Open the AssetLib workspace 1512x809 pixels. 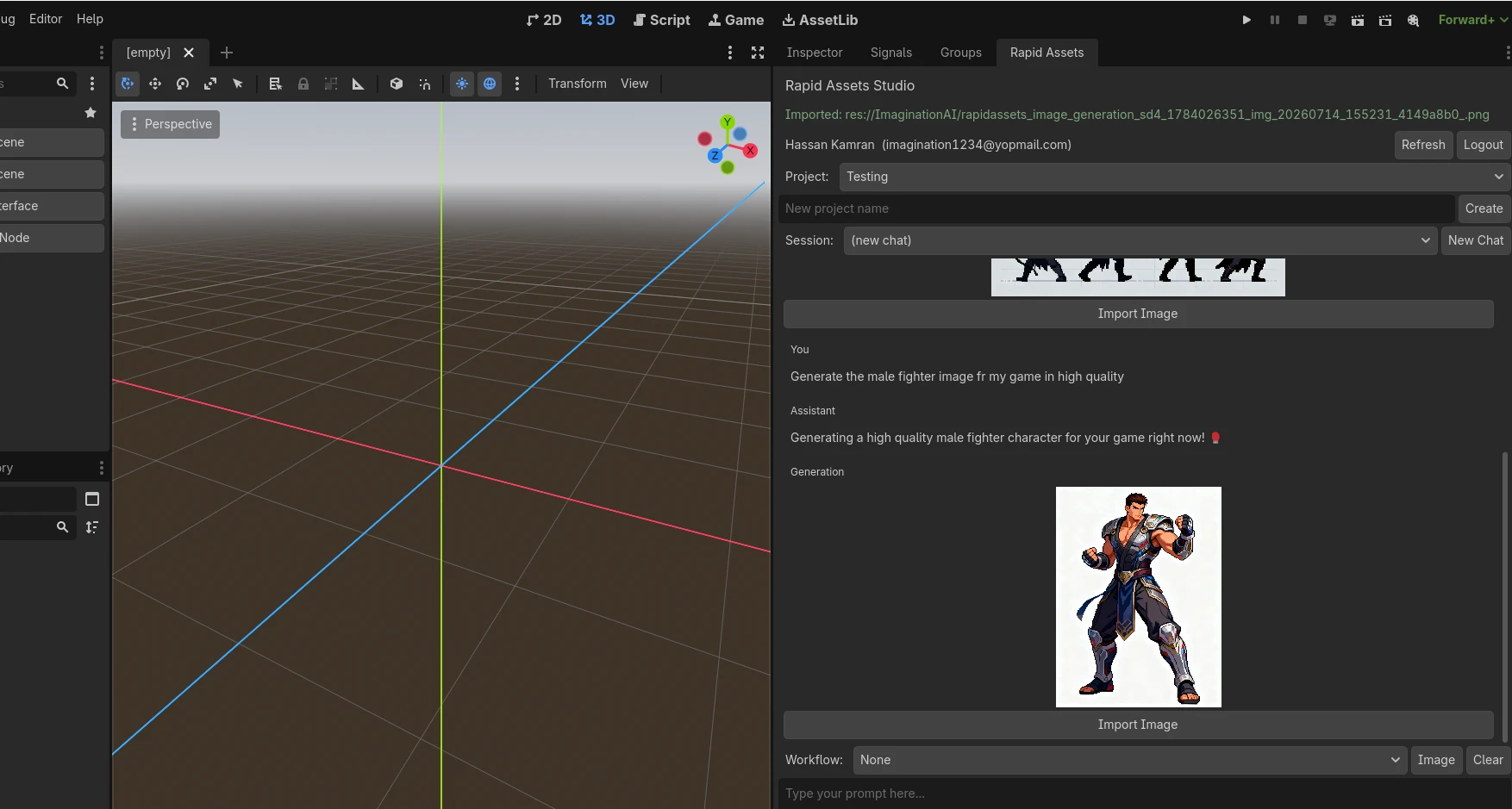pos(820,20)
